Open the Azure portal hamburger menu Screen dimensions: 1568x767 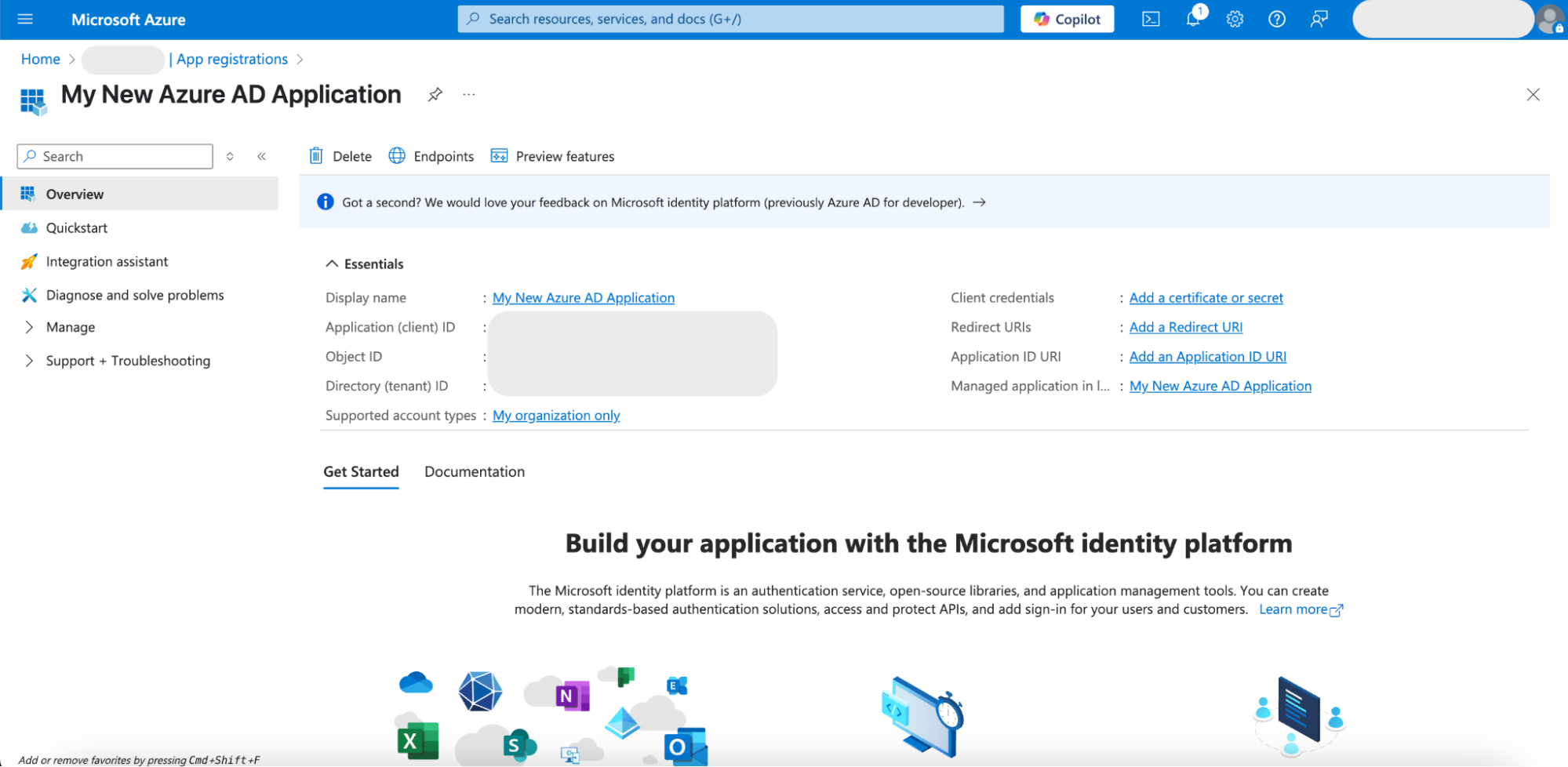pyautogui.click(x=25, y=19)
